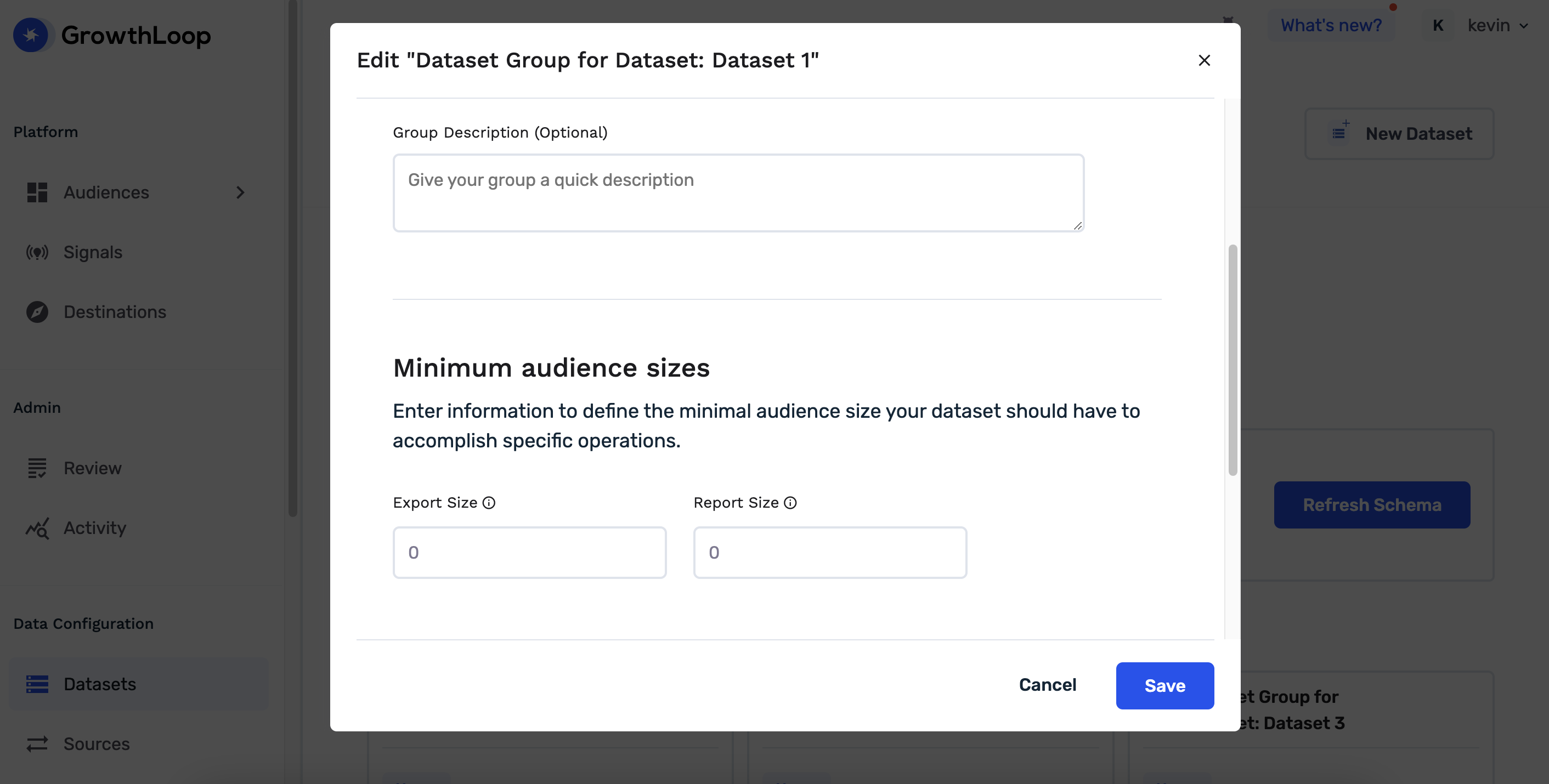Click the Datasets list icon
This screenshot has width=1549, height=784.
tap(37, 684)
